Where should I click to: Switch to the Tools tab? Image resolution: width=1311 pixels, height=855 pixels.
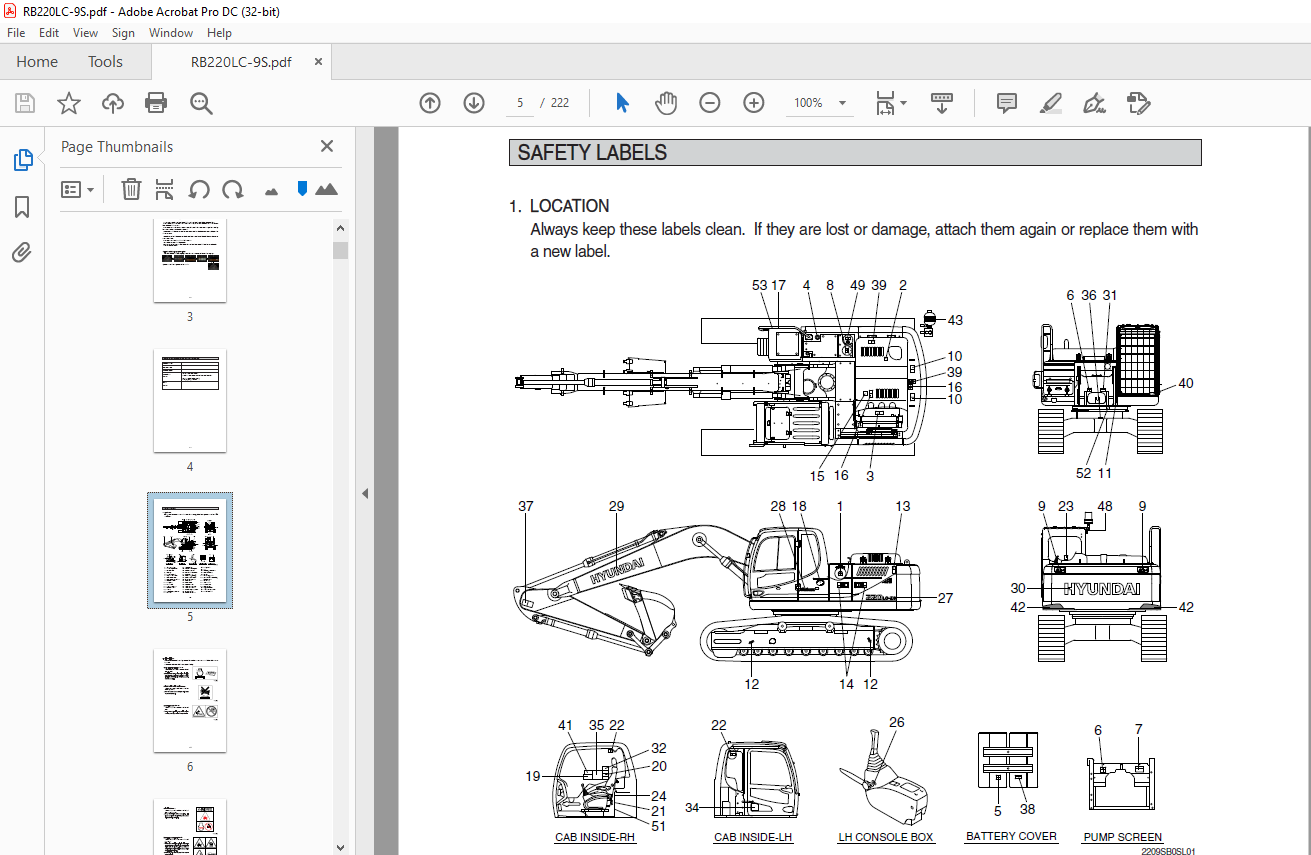[105, 62]
